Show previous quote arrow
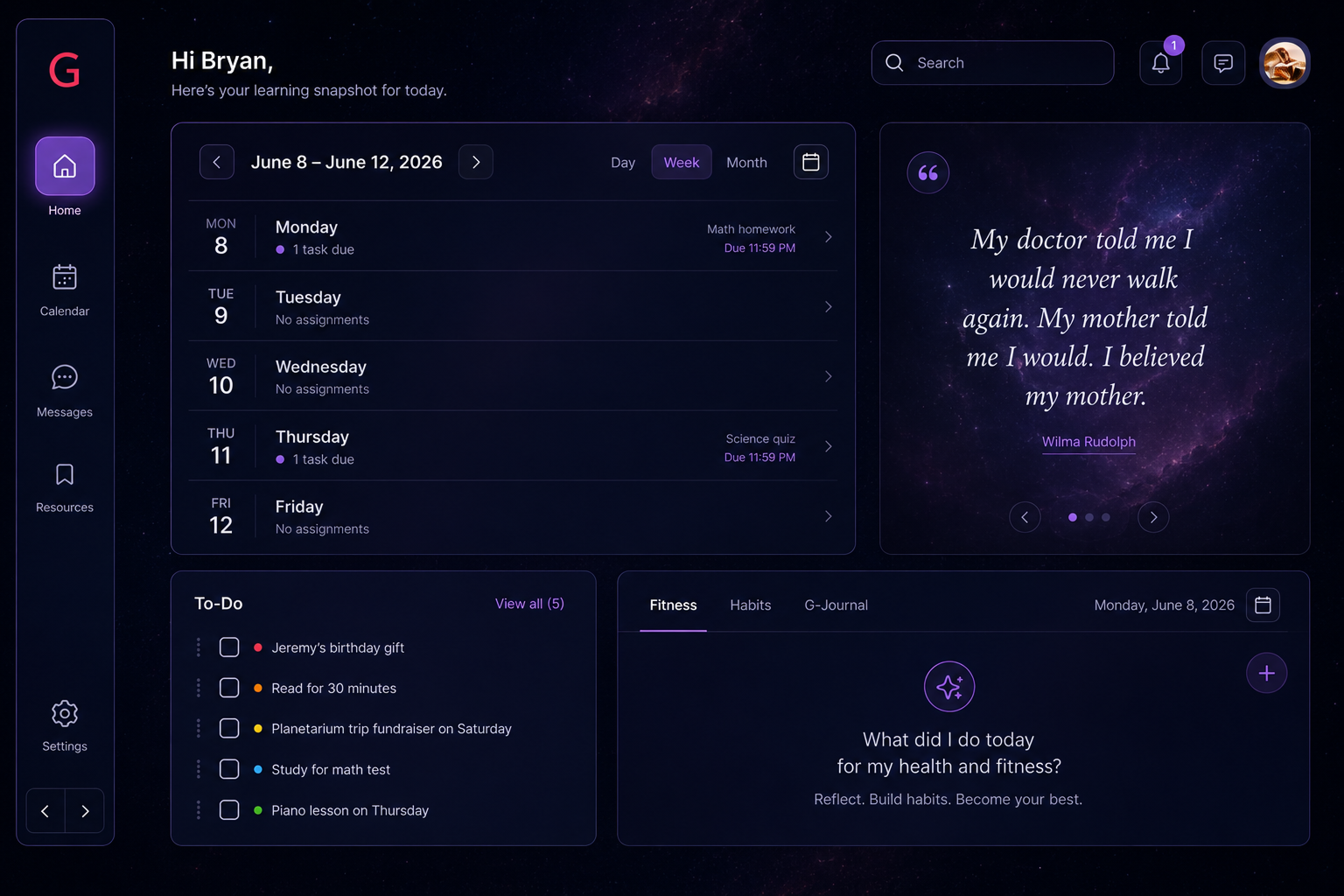 pos(1025,517)
